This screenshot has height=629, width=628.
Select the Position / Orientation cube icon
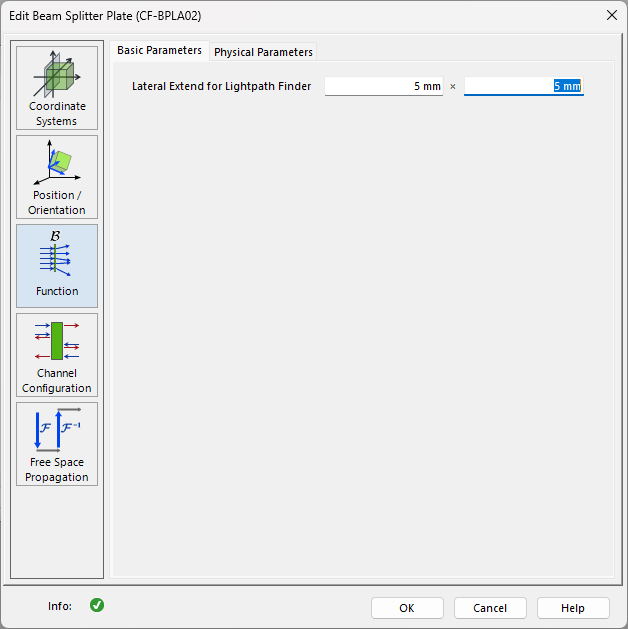[57, 162]
